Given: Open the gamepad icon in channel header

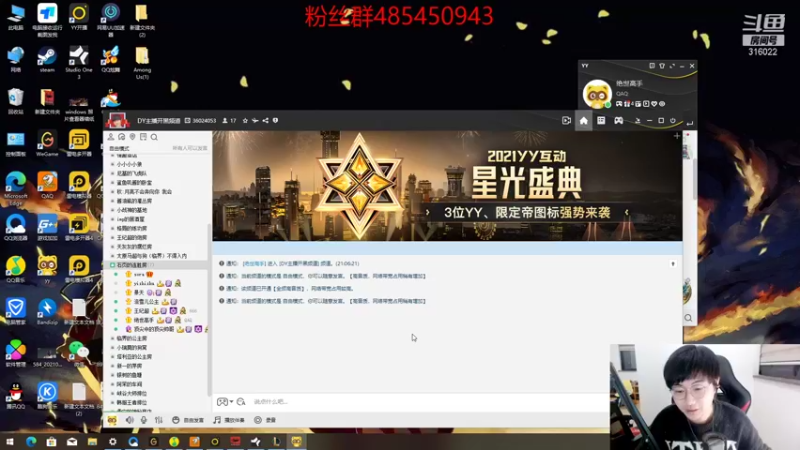Looking at the screenshot, I should (618, 120).
